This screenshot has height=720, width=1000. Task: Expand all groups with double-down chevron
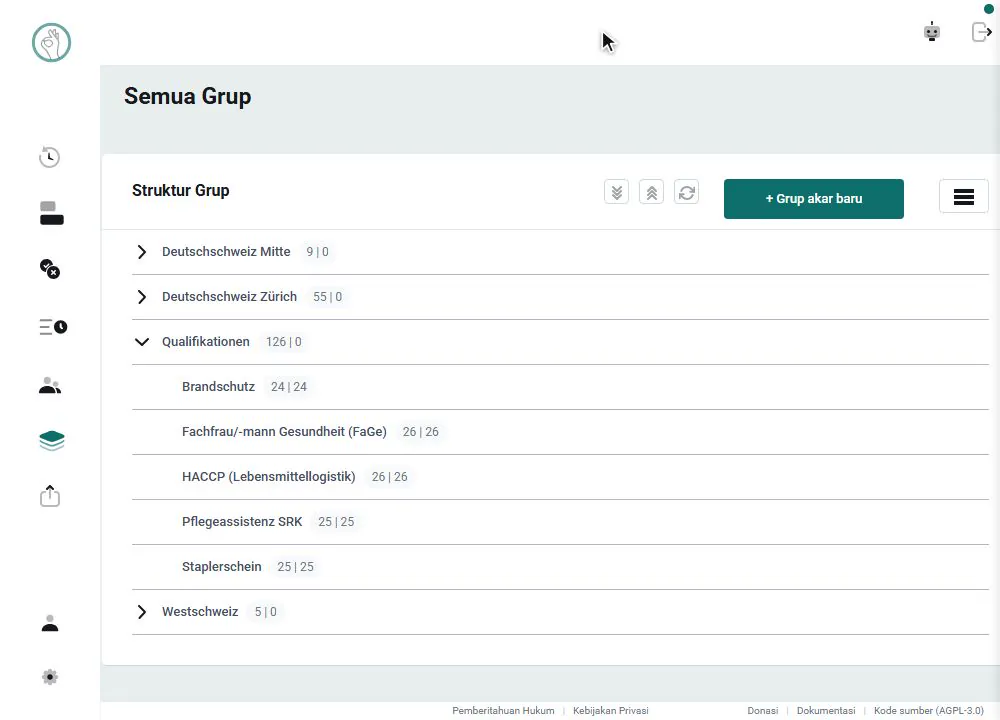pyautogui.click(x=616, y=192)
